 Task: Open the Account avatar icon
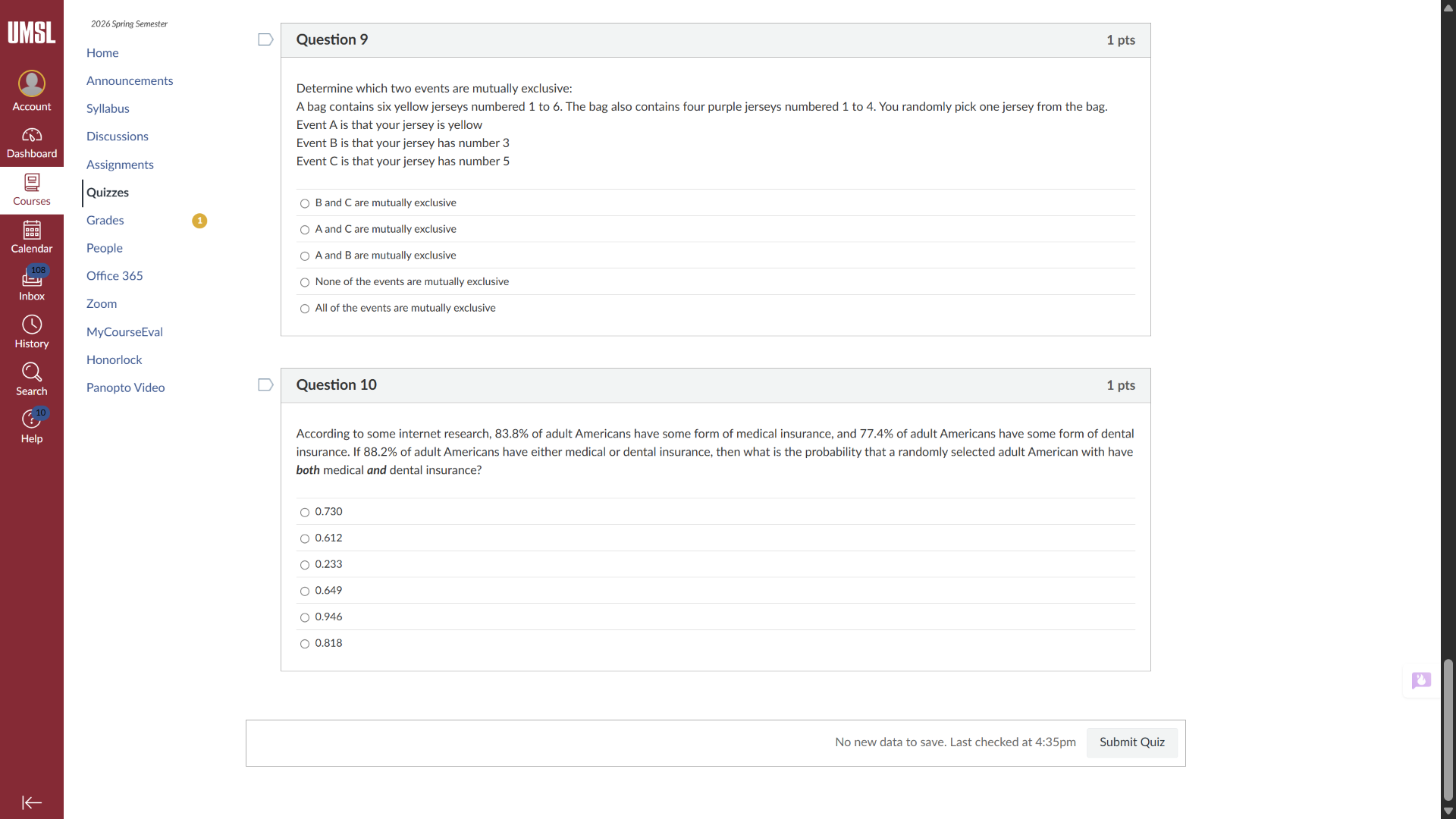[32, 83]
